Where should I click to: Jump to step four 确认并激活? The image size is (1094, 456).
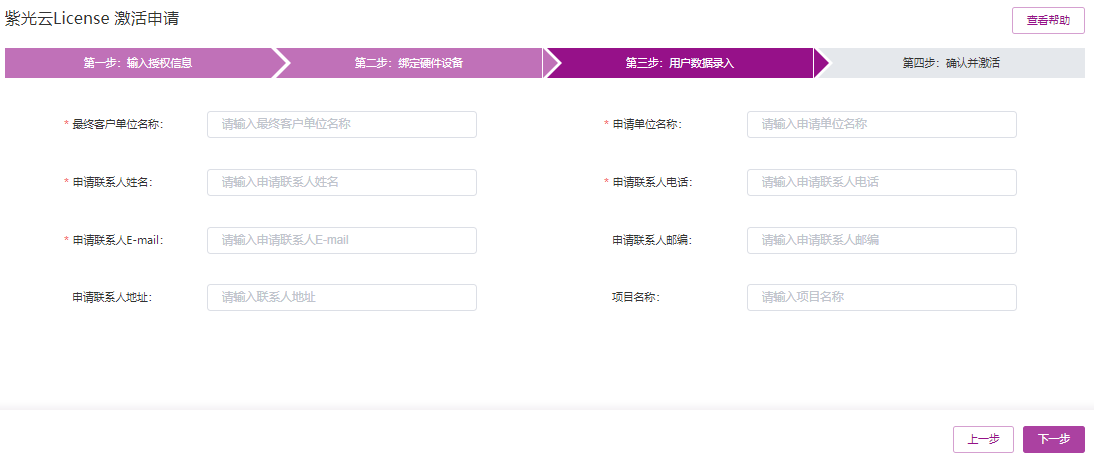coord(950,63)
